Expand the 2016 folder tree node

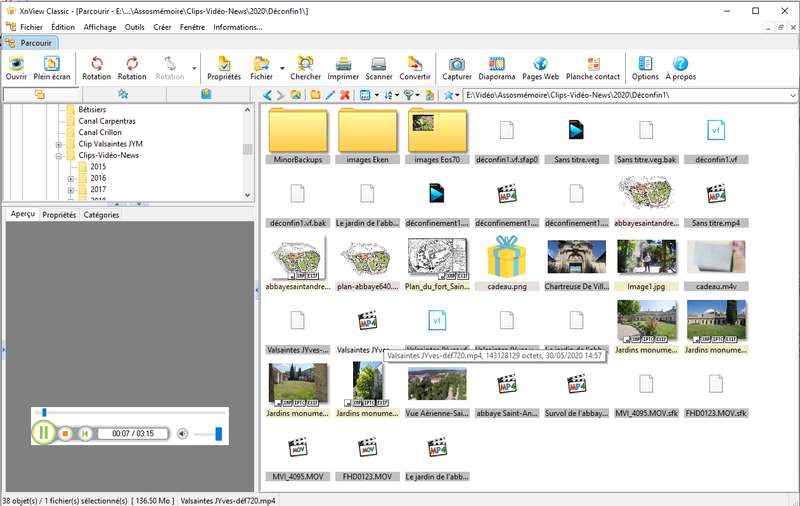pyautogui.click(x=71, y=179)
